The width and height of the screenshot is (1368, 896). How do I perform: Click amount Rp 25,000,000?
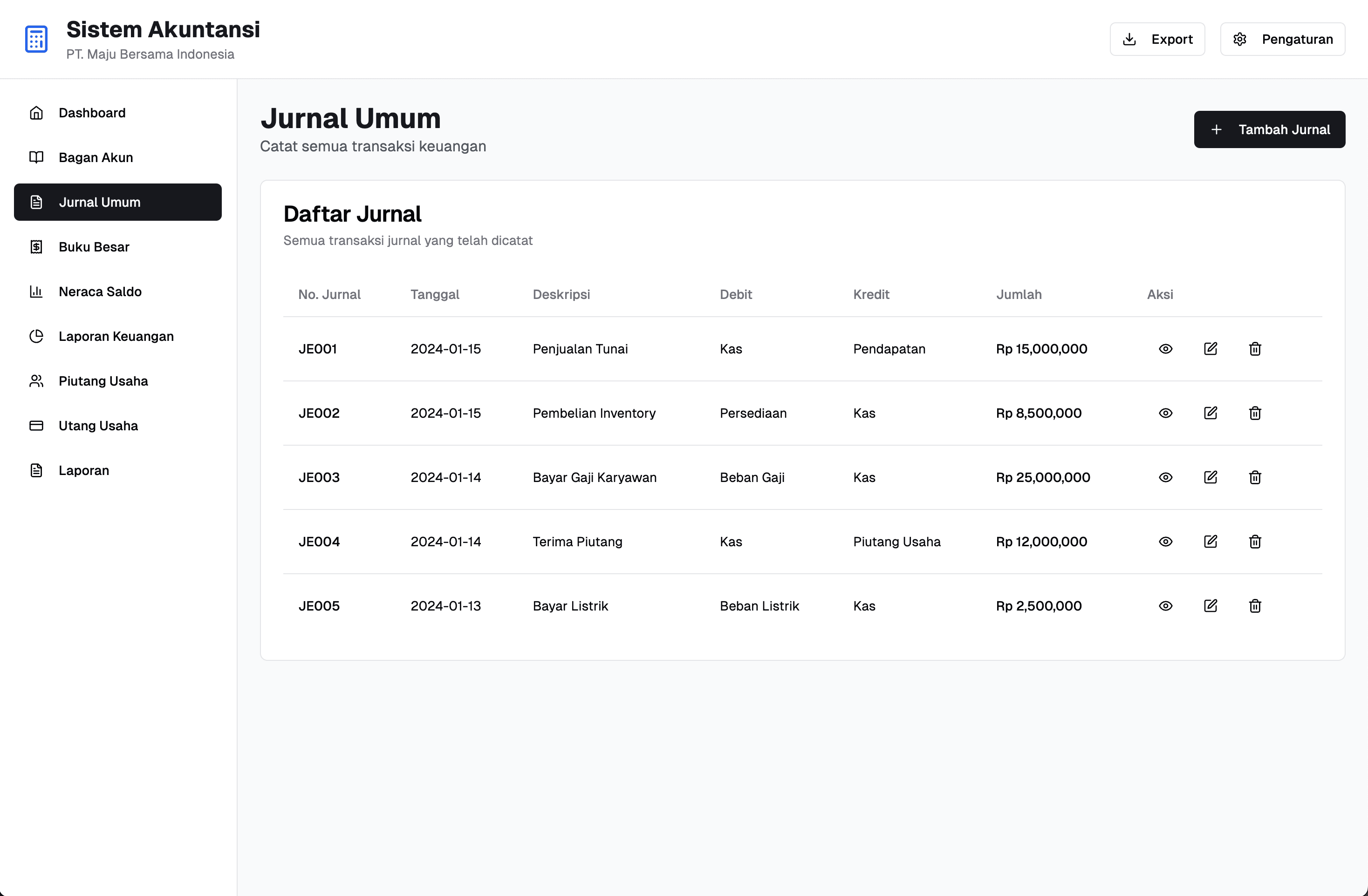(1043, 477)
